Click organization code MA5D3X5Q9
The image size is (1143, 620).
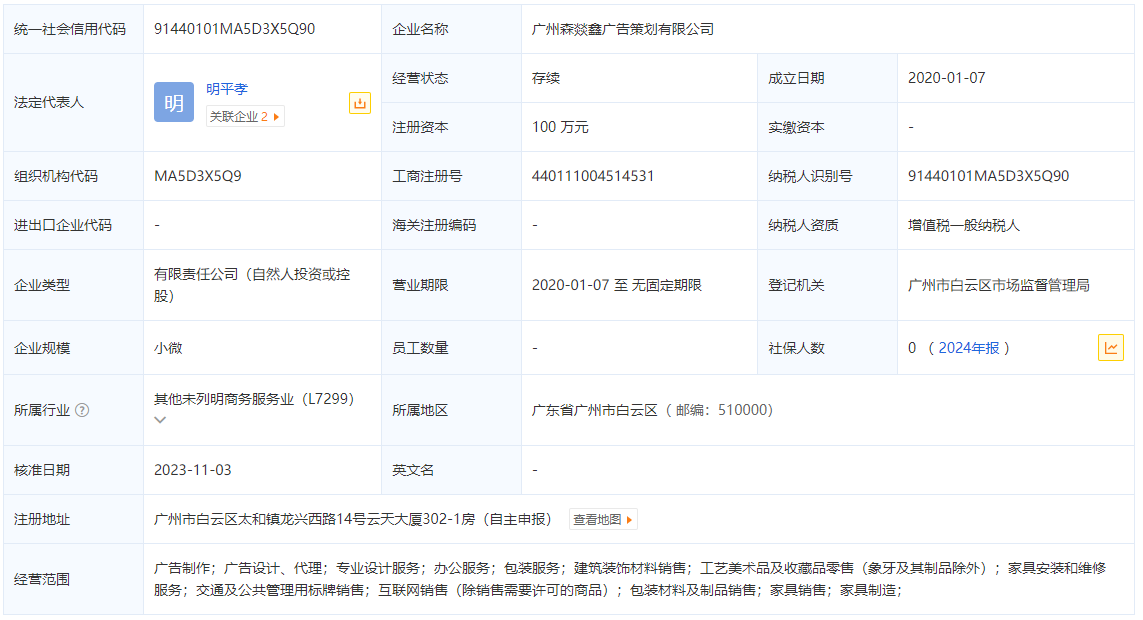click(x=198, y=176)
